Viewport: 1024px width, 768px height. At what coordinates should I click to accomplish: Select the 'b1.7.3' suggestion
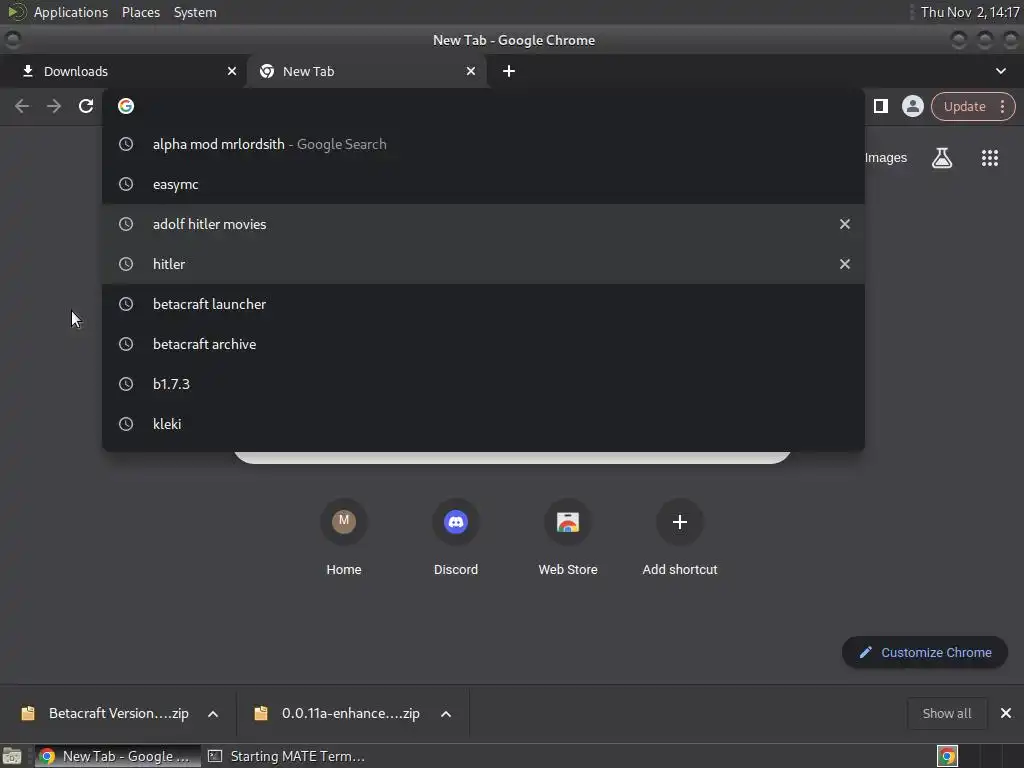483,384
